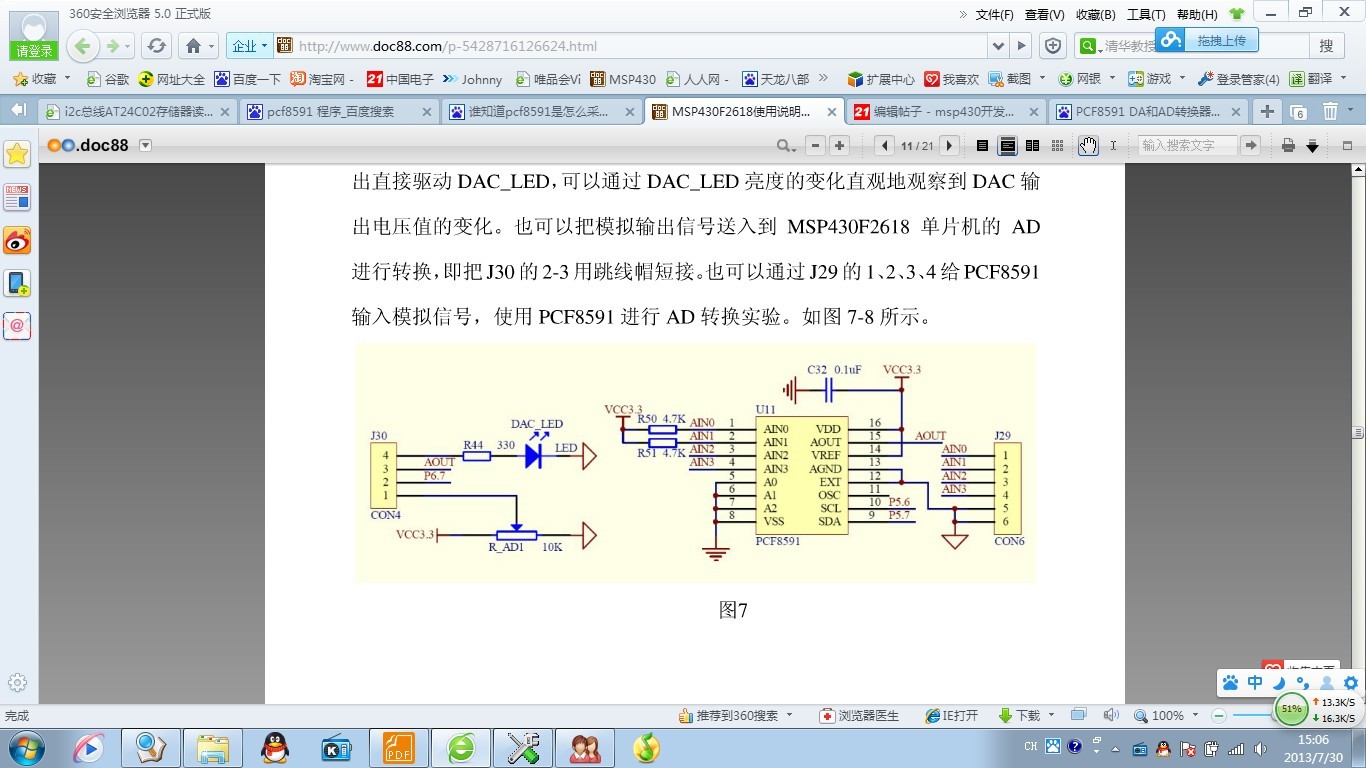The height and width of the screenshot is (768, 1366).
Task: Open the doc88 logo dropdown arrow
Action: 146,146
